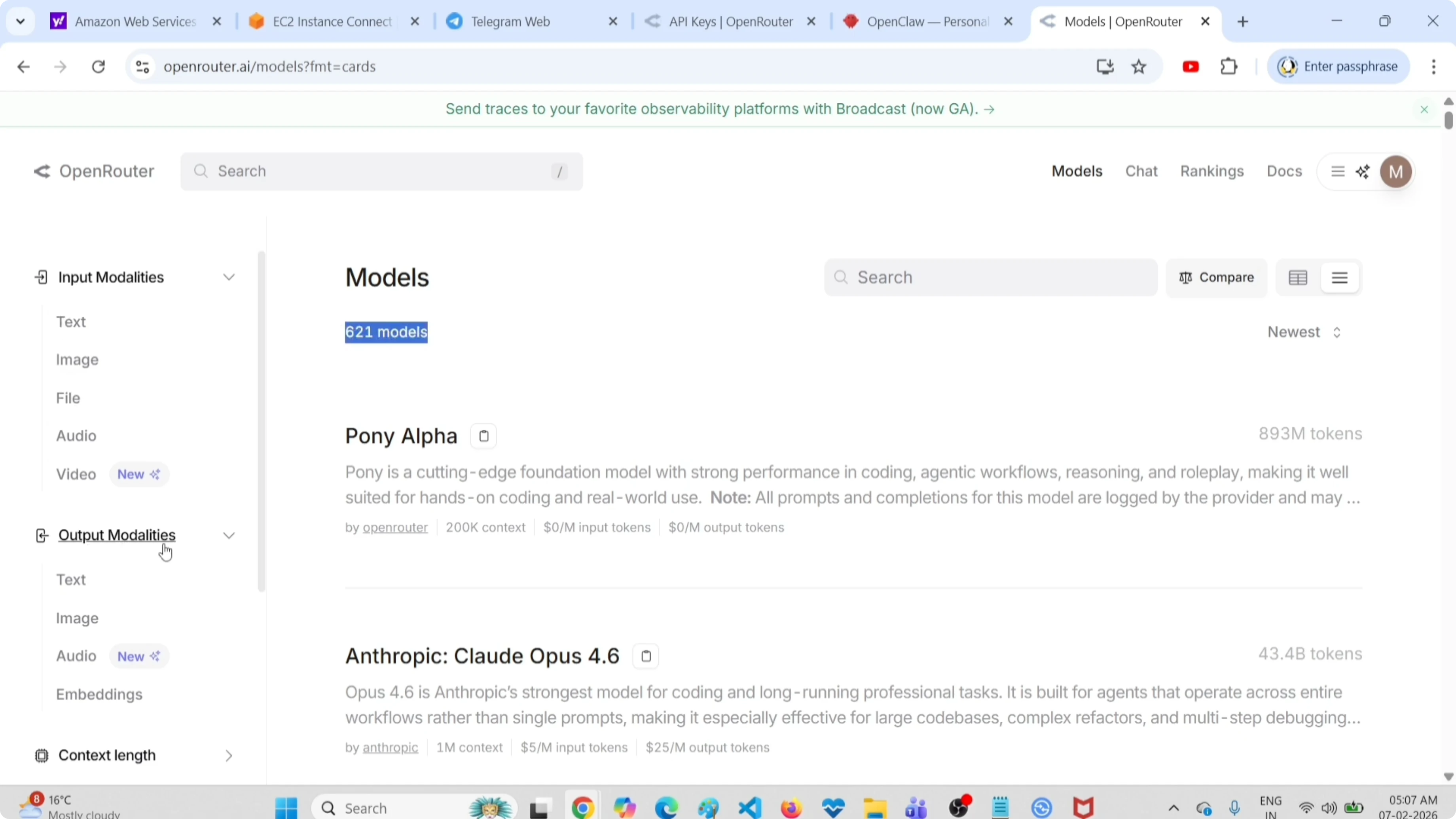
Task: Click inside the models Search field
Action: [989, 277]
